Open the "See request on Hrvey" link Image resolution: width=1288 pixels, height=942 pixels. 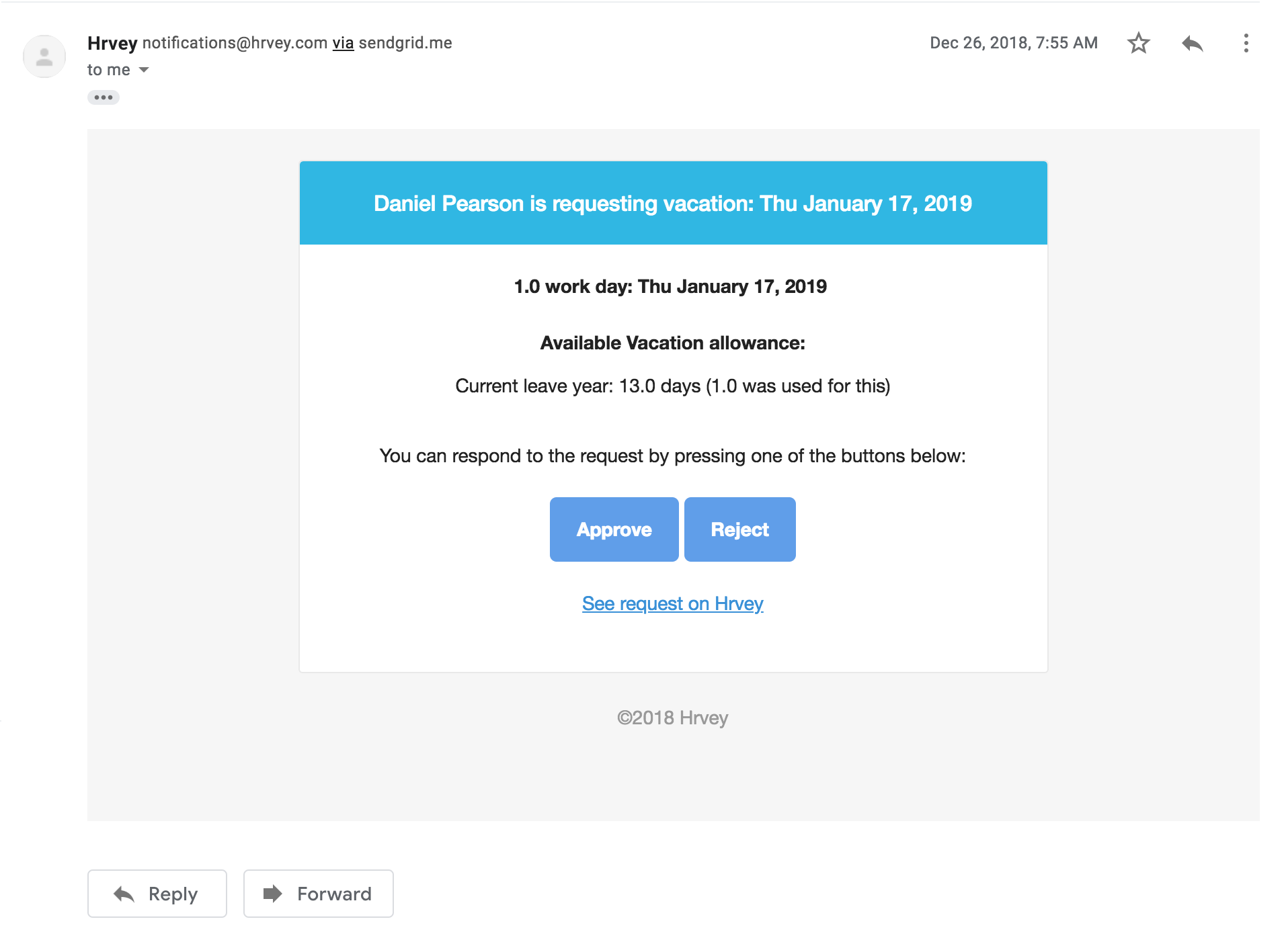pos(672,603)
